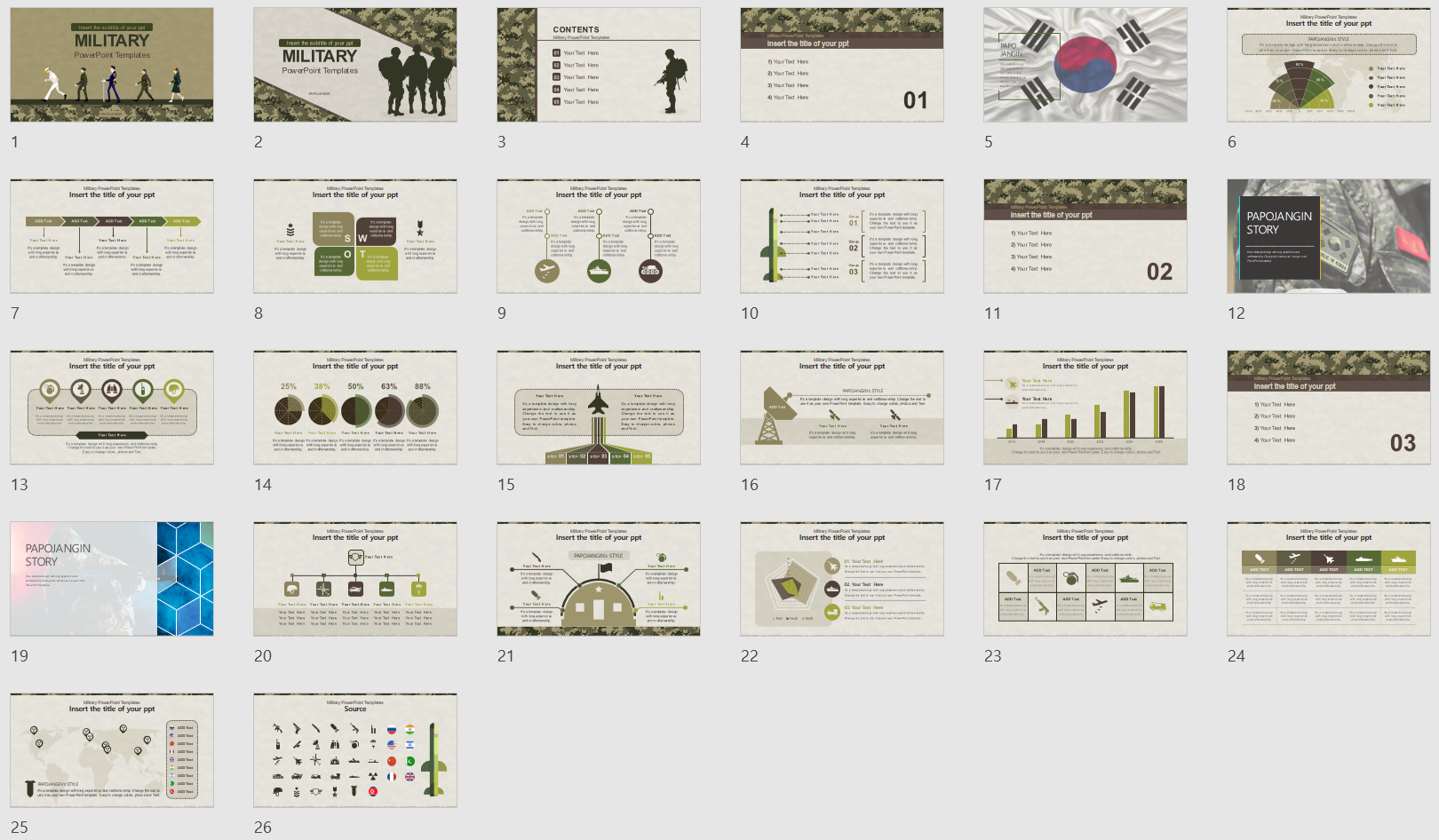Select slide 5 showing the Korean flag
Image resolution: width=1439 pixels, height=840 pixels.
point(1085,65)
